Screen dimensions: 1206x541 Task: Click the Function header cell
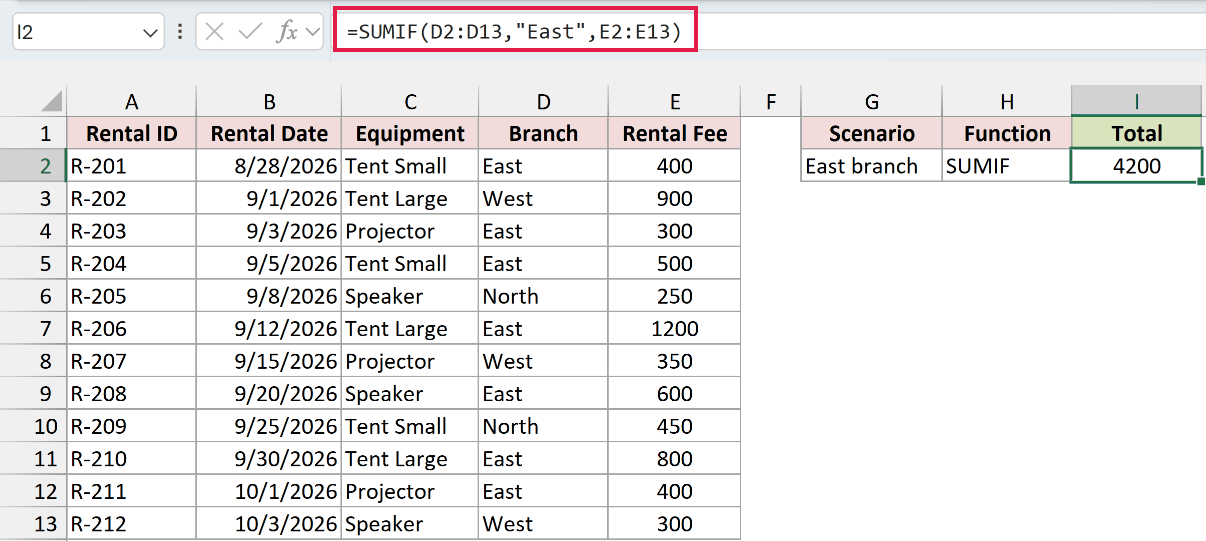(1007, 133)
